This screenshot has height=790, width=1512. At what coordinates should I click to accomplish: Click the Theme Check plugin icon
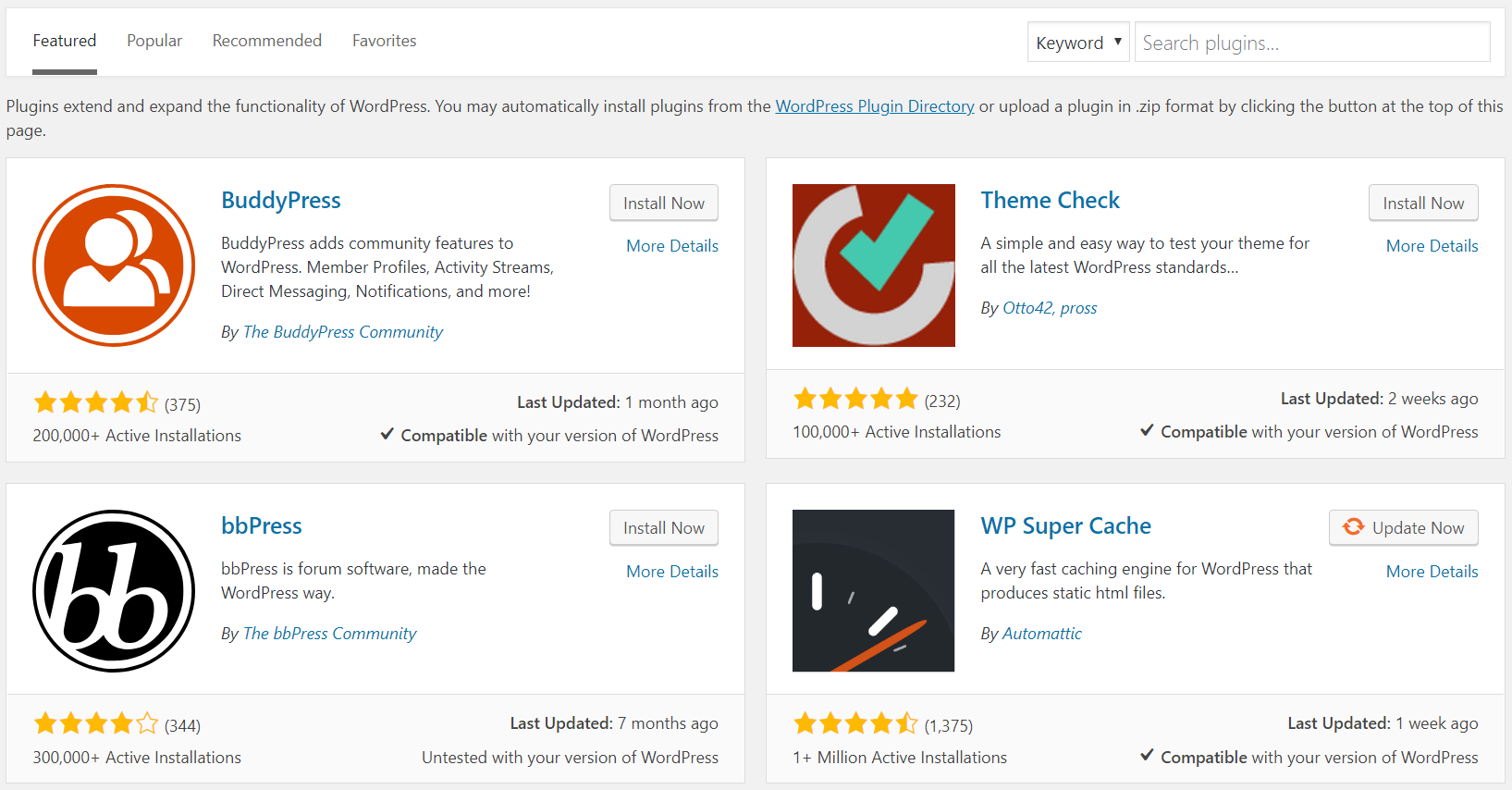[873, 265]
